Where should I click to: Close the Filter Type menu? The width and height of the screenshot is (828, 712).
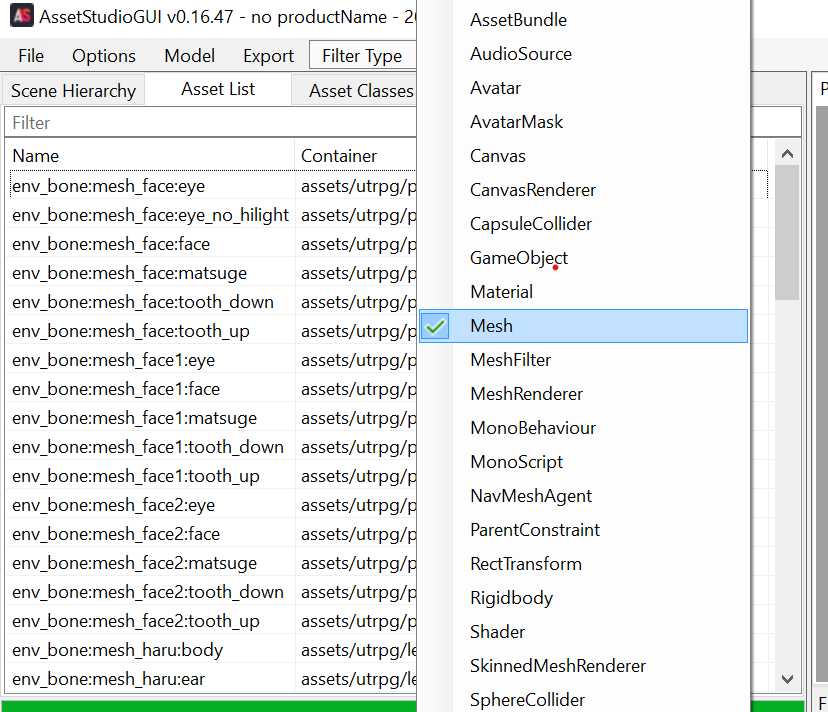click(x=362, y=55)
